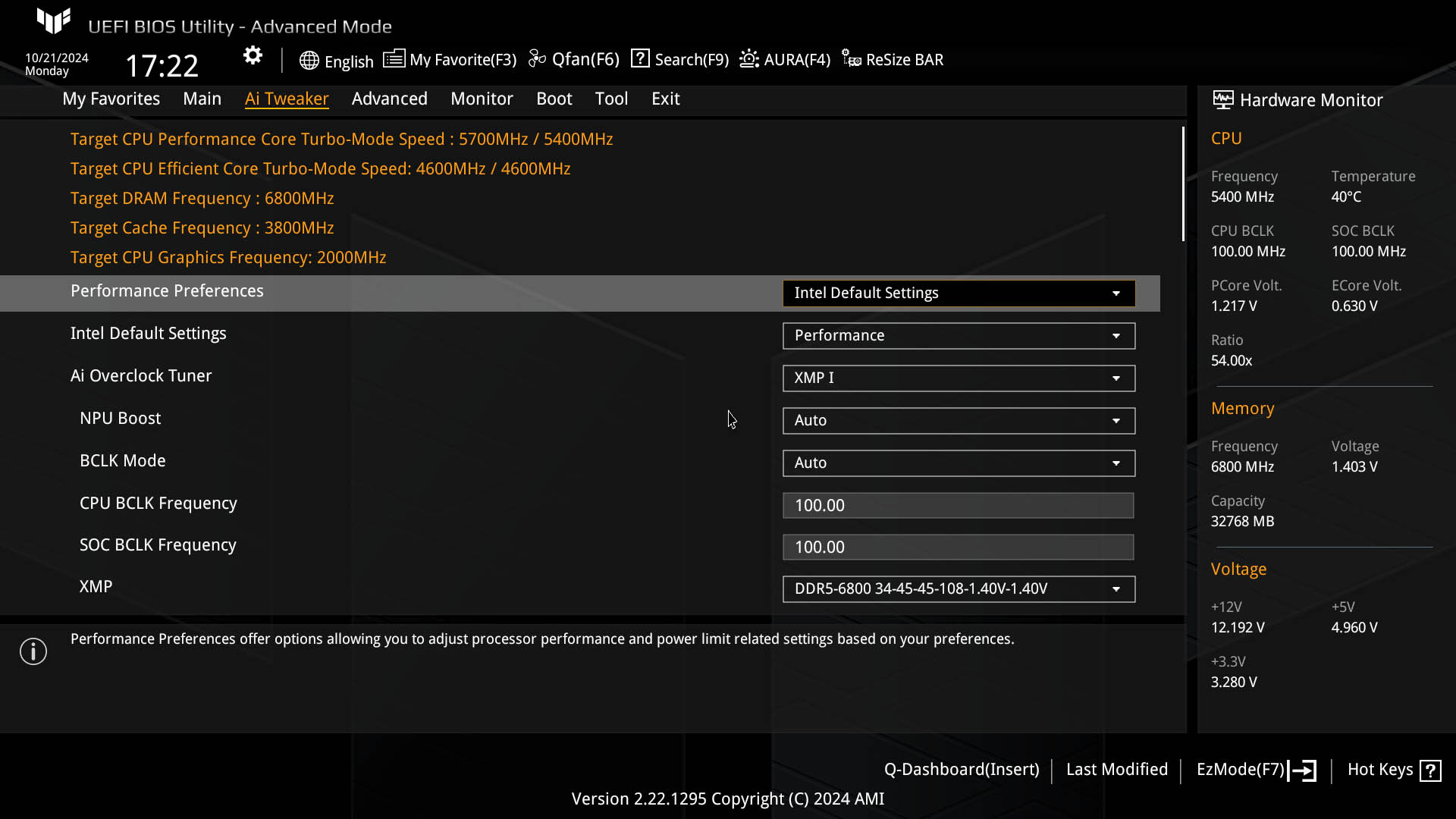Screen dimensions: 1456x819
Task: Click AURA(F4) label
Action: coord(797,60)
